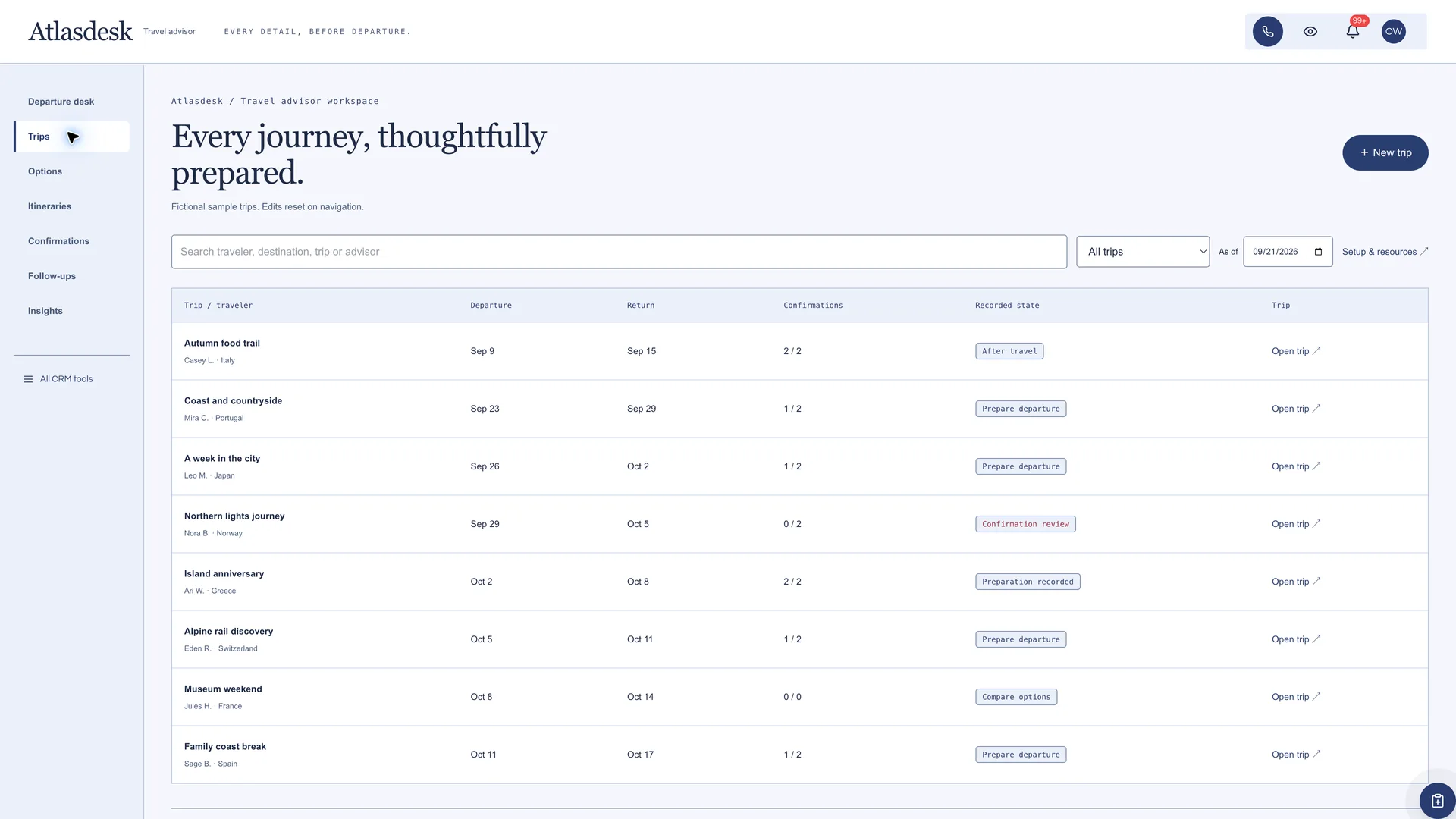Open trip for Alpine rail discovery
The image size is (1456, 819).
click(1296, 639)
